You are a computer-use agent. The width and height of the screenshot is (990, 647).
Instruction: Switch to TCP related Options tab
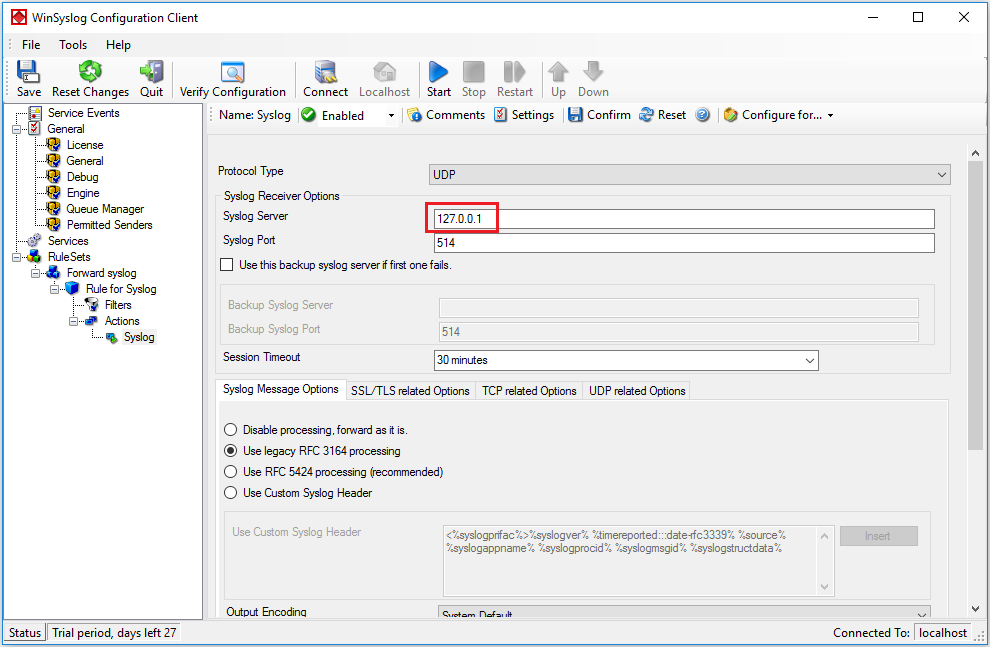pos(529,391)
